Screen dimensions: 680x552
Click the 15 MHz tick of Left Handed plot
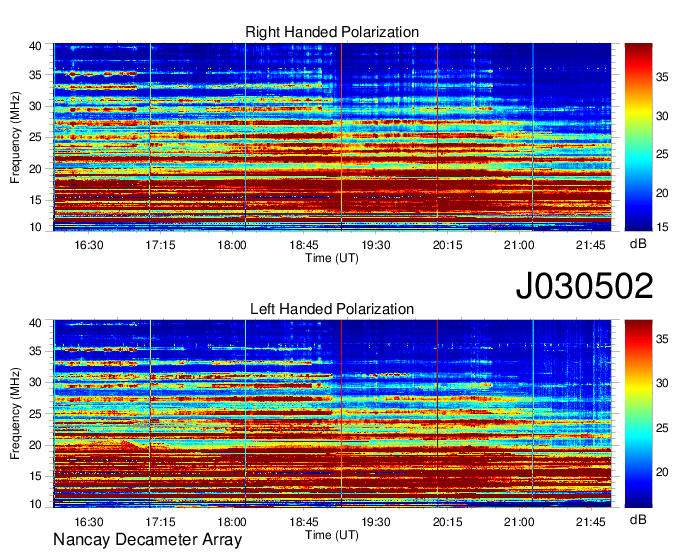coord(36,476)
